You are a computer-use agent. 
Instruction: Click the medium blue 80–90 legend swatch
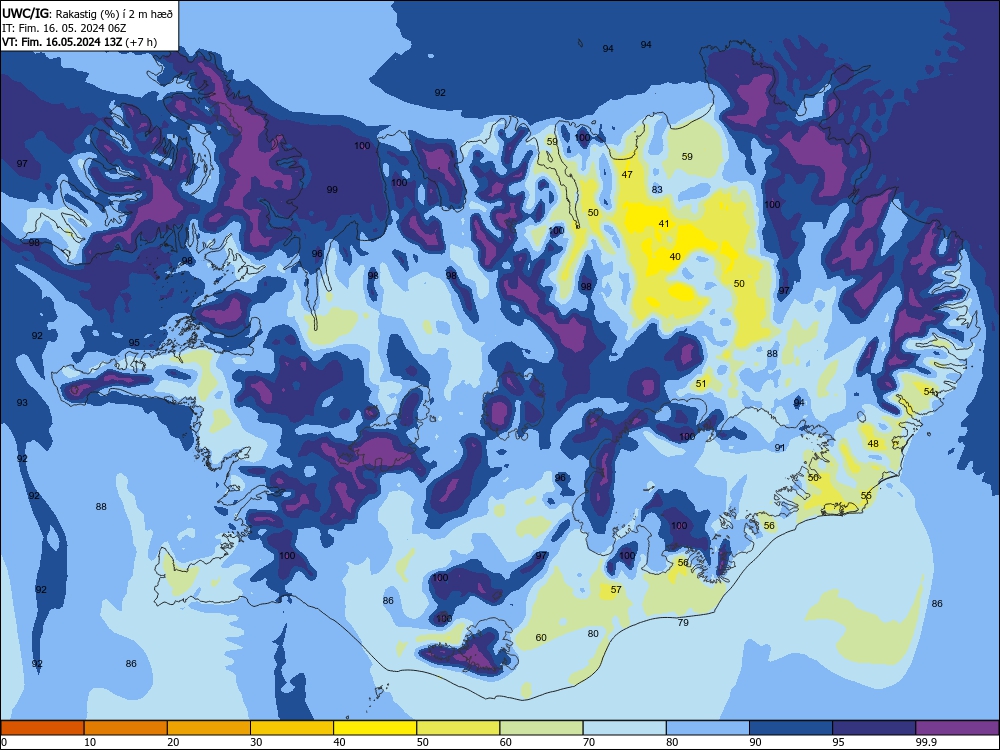coord(708,728)
